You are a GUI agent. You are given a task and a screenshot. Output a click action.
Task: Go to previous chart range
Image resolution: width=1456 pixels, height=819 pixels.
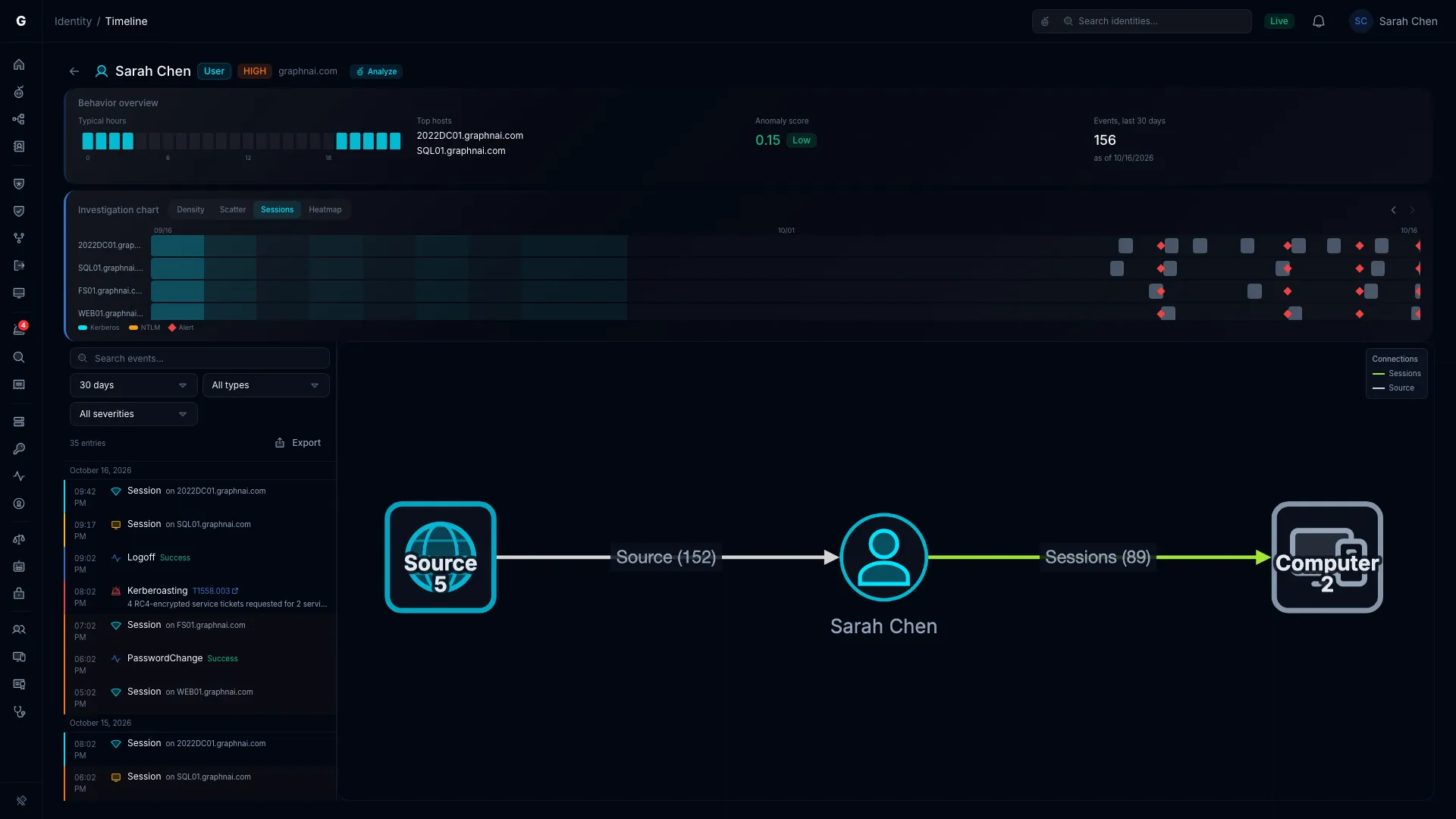[1393, 210]
